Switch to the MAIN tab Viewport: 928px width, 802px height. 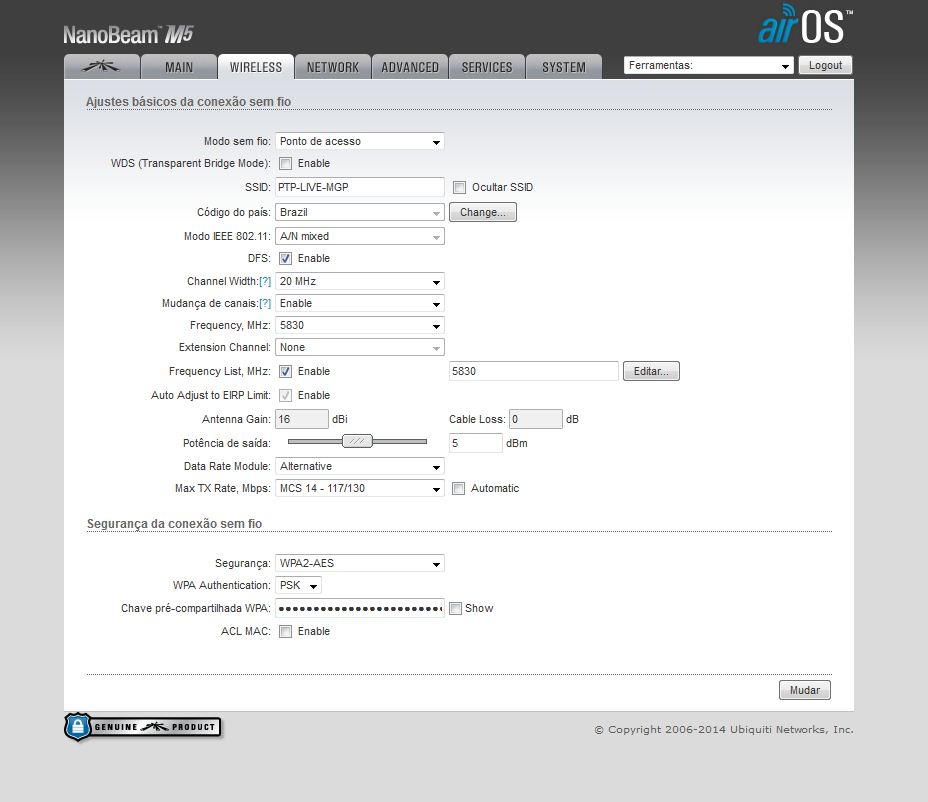coord(179,67)
